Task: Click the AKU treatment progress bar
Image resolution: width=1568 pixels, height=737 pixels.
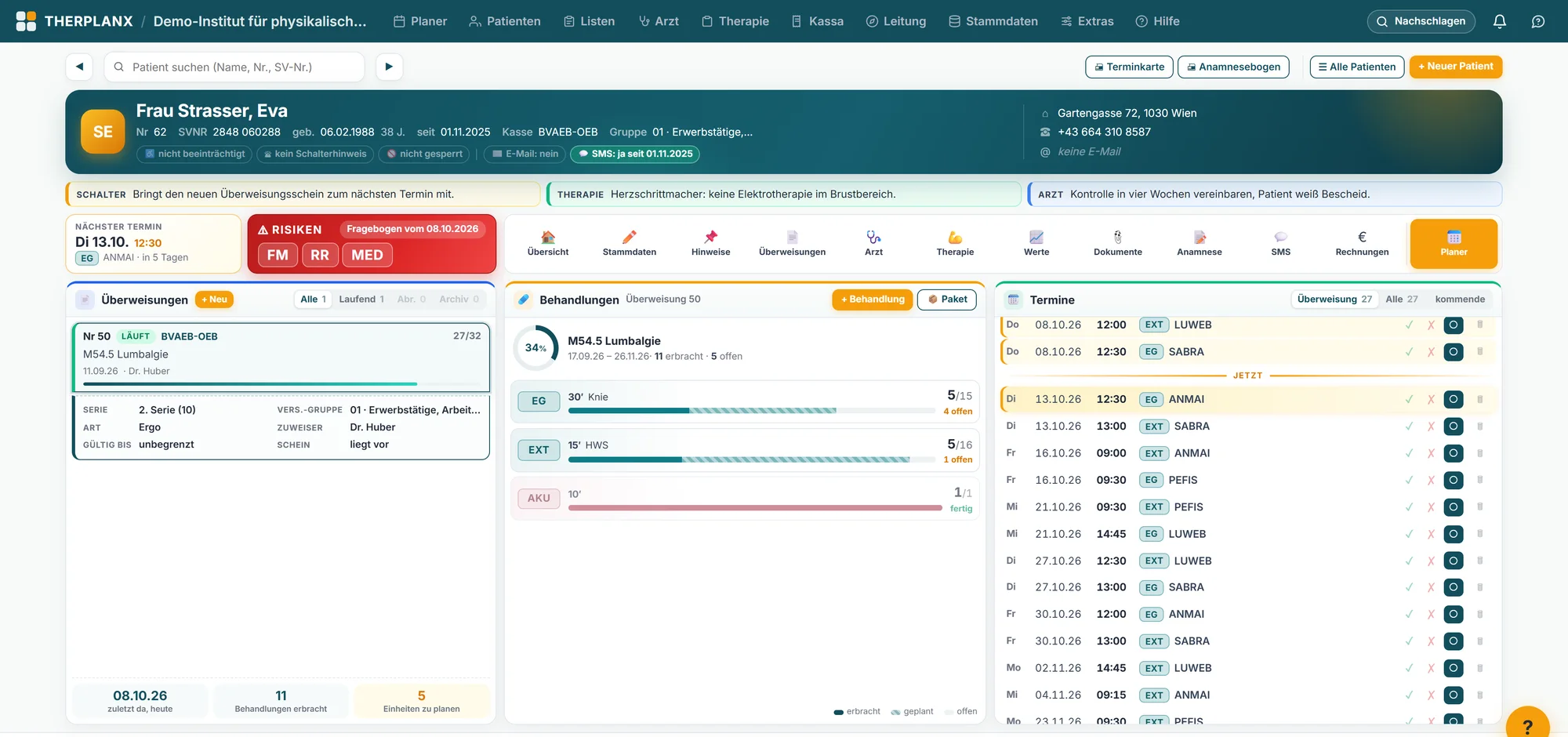Action: [x=754, y=508]
